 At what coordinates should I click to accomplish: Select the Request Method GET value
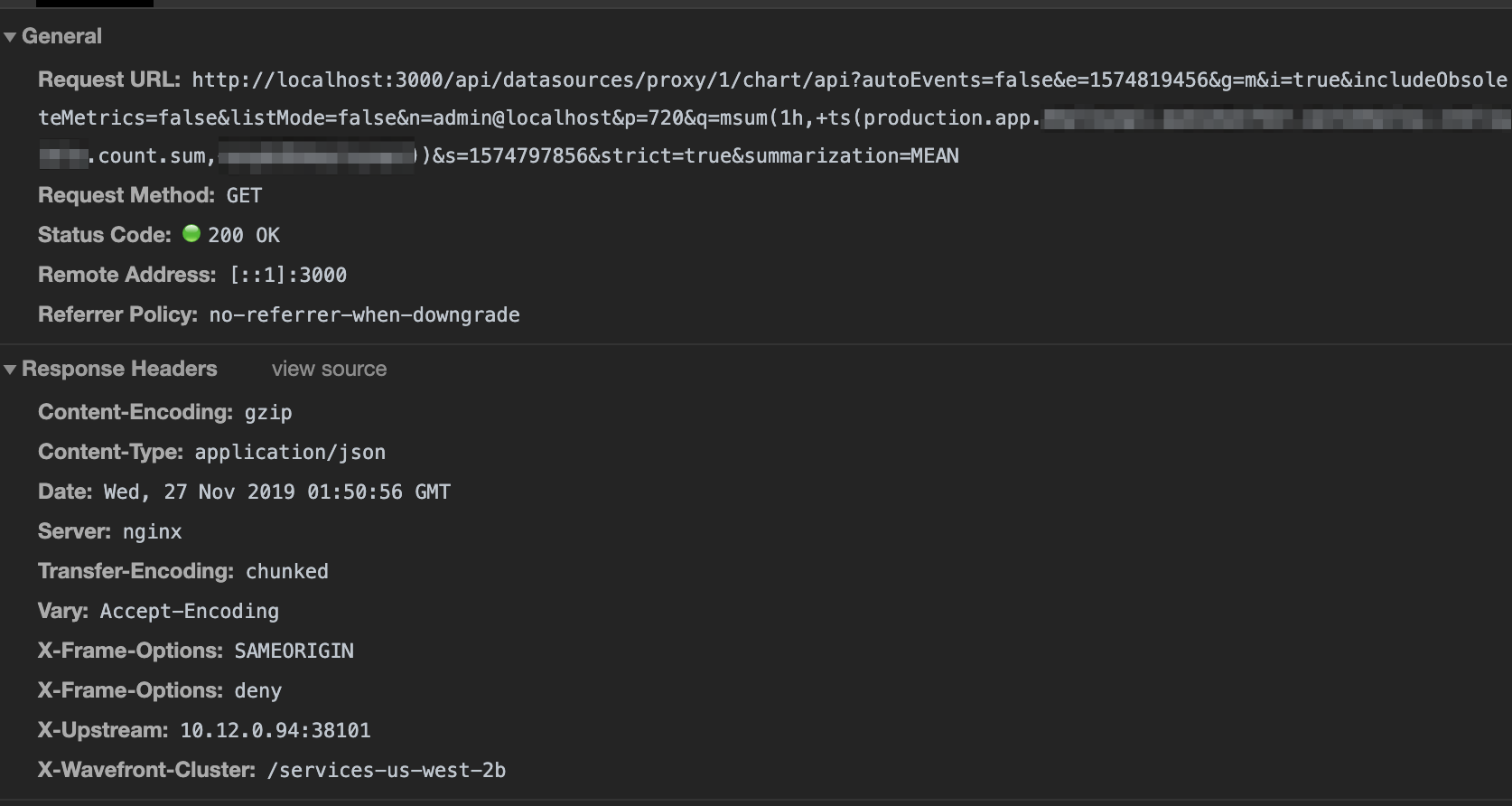click(242, 194)
